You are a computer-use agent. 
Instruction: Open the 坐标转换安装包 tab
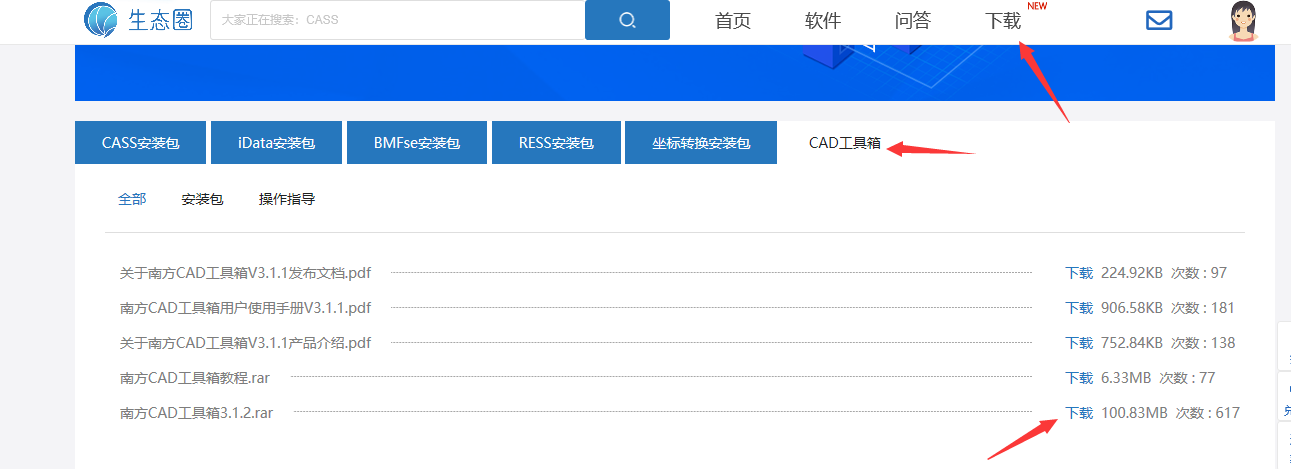pyautogui.click(x=700, y=143)
